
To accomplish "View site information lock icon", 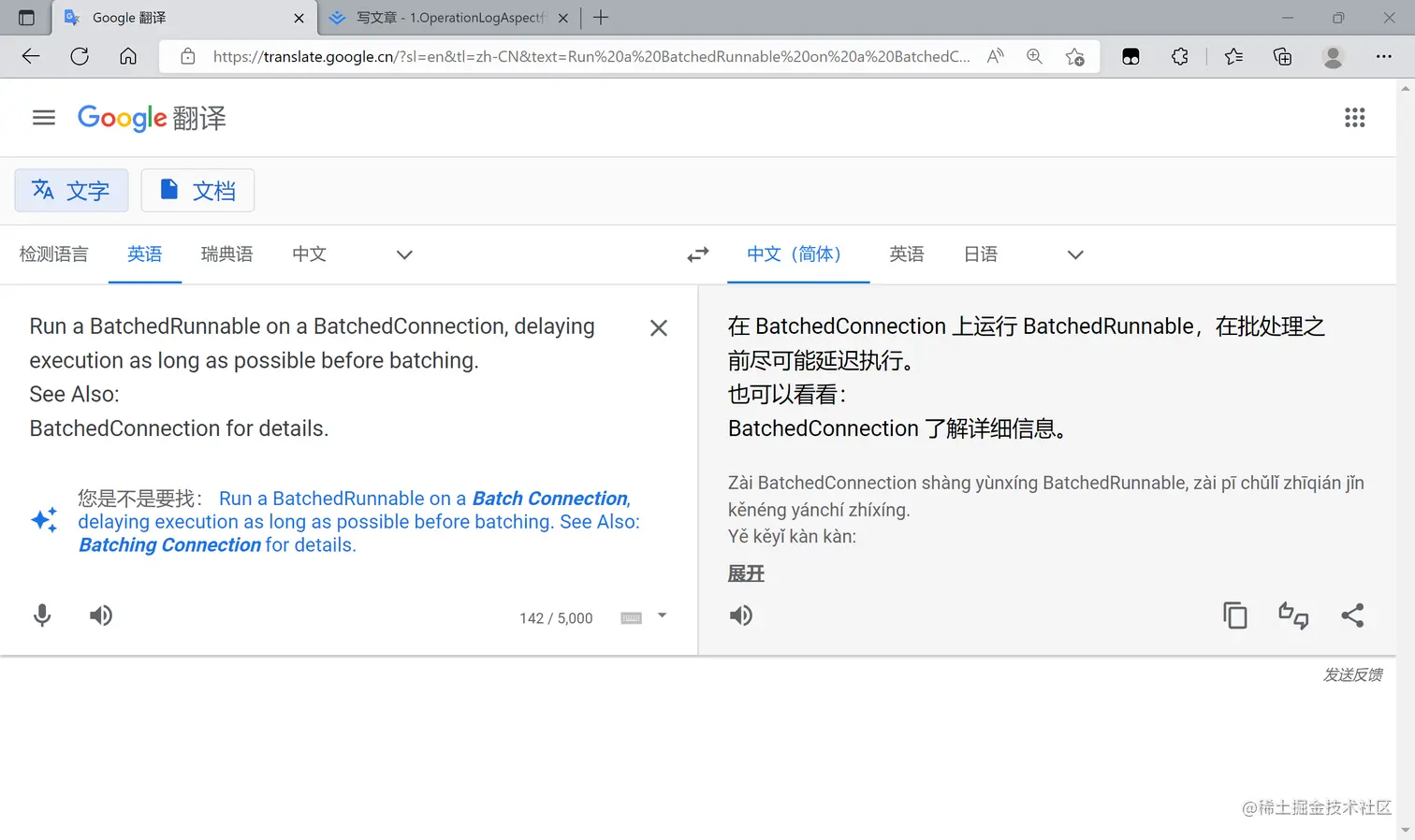I will pyautogui.click(x=188, y=56).
